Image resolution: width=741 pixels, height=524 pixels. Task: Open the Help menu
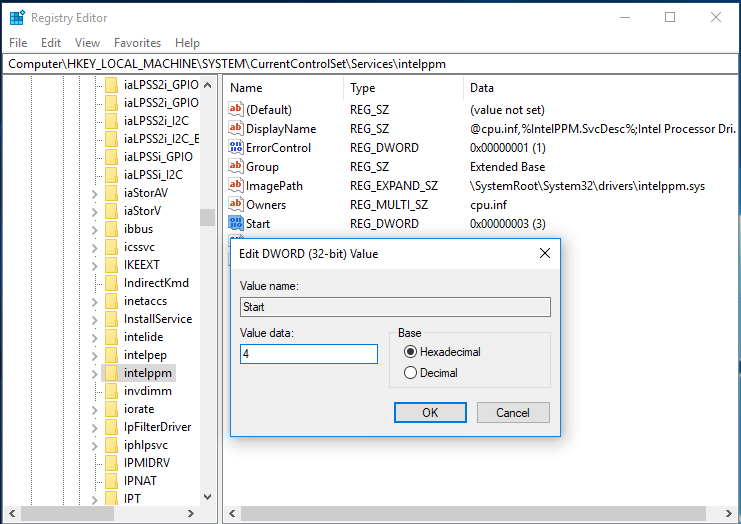point(187,43)
